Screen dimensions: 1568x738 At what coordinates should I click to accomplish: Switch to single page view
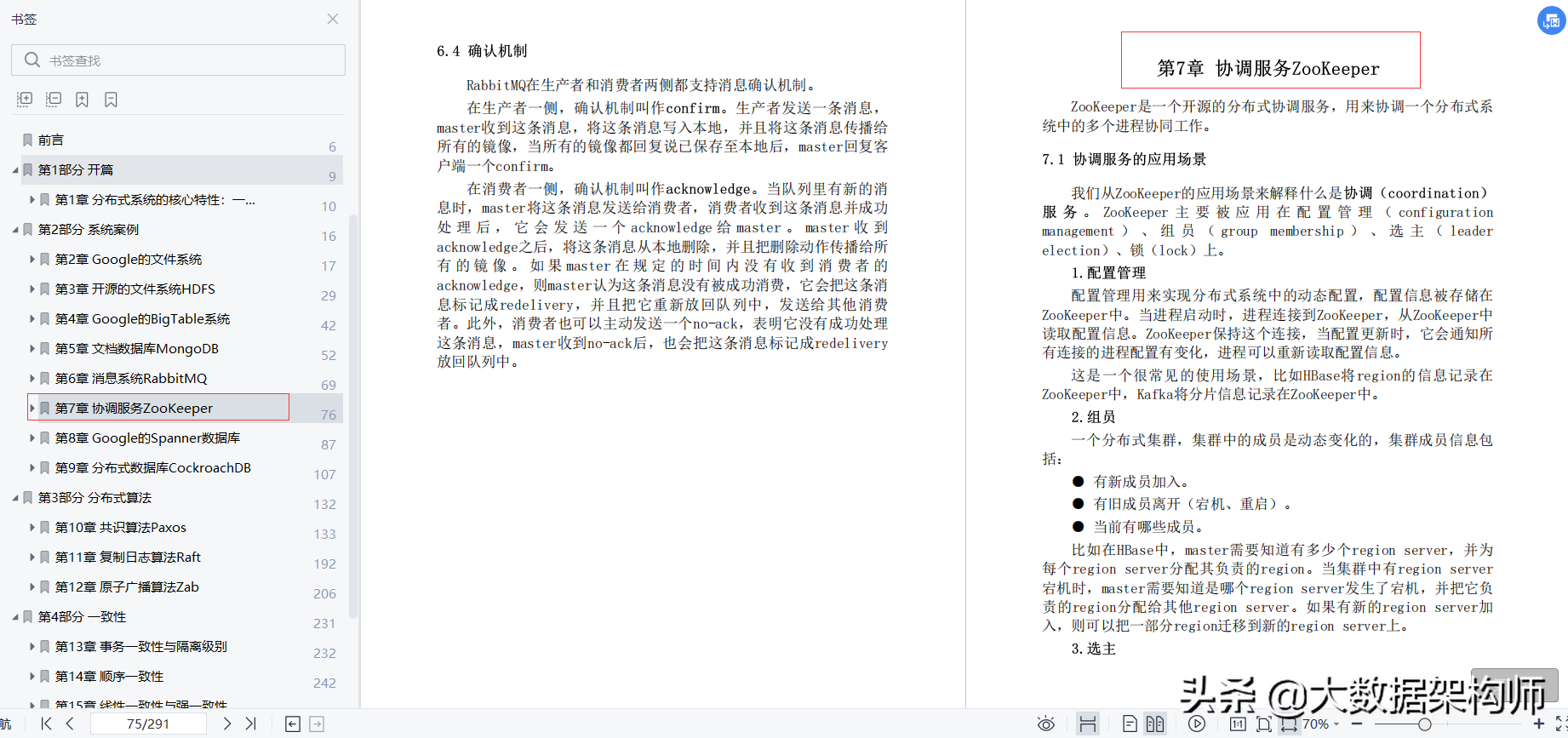pos(1130,724)
